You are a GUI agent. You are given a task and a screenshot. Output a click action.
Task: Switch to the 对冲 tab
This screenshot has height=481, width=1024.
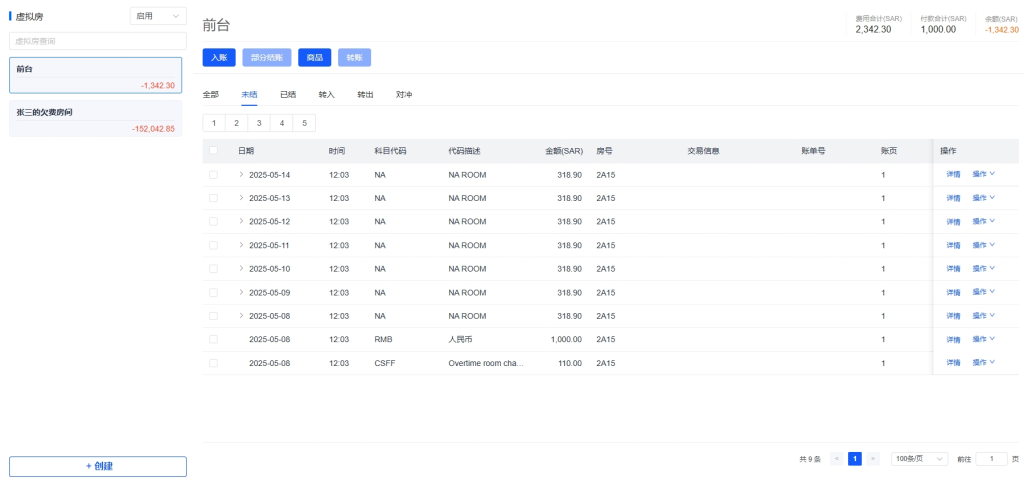point(404,95)
